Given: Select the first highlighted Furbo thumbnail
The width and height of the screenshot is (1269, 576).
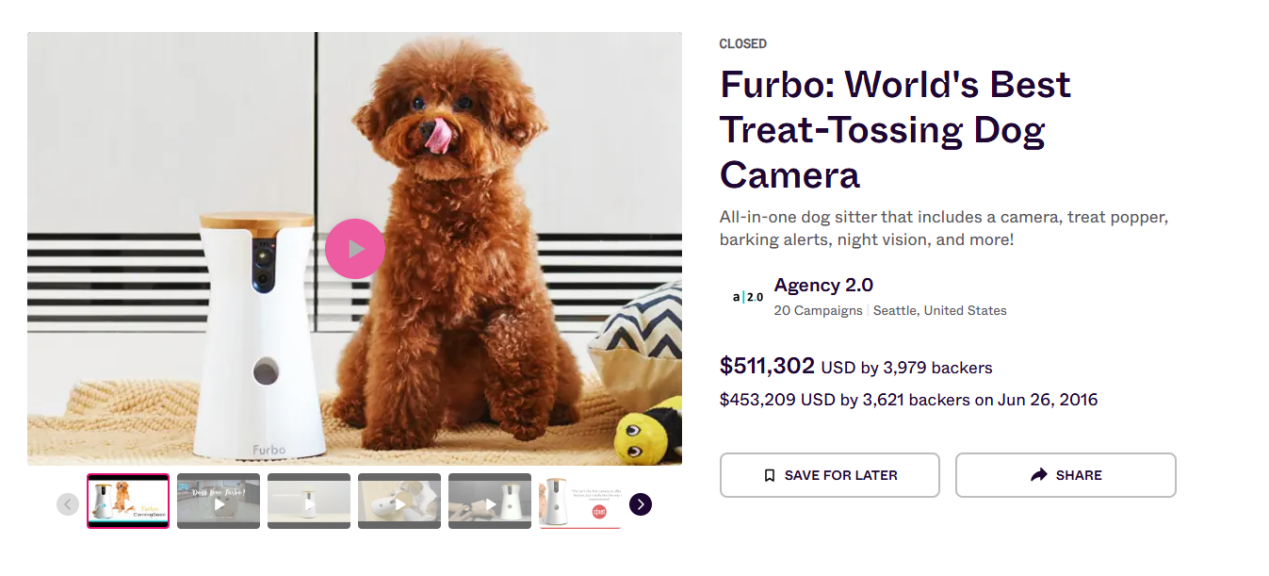Looking at the screenshot, I should point(128,501).
